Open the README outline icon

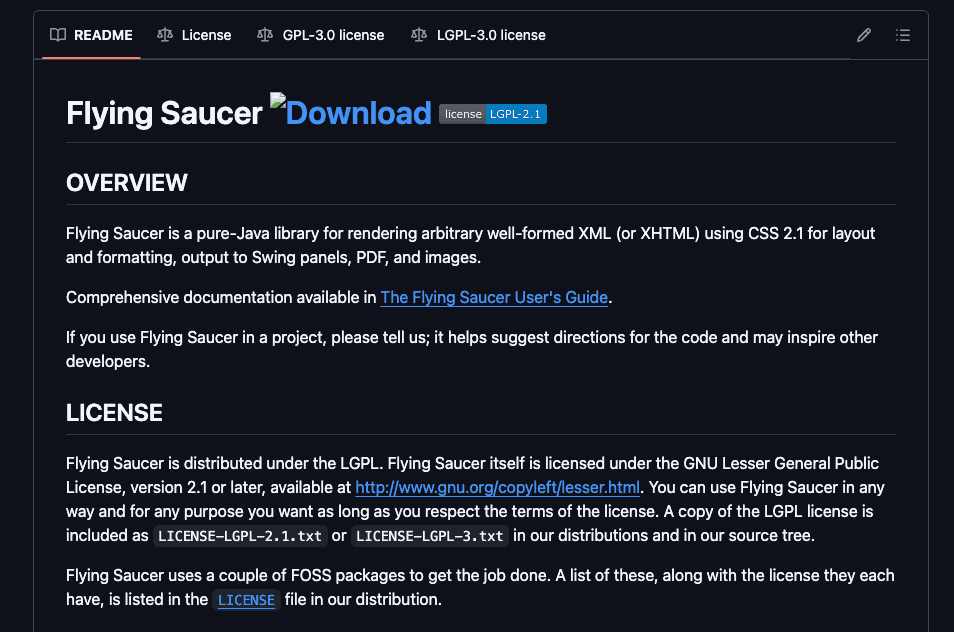pyautogui.click(x=903, y=35)
